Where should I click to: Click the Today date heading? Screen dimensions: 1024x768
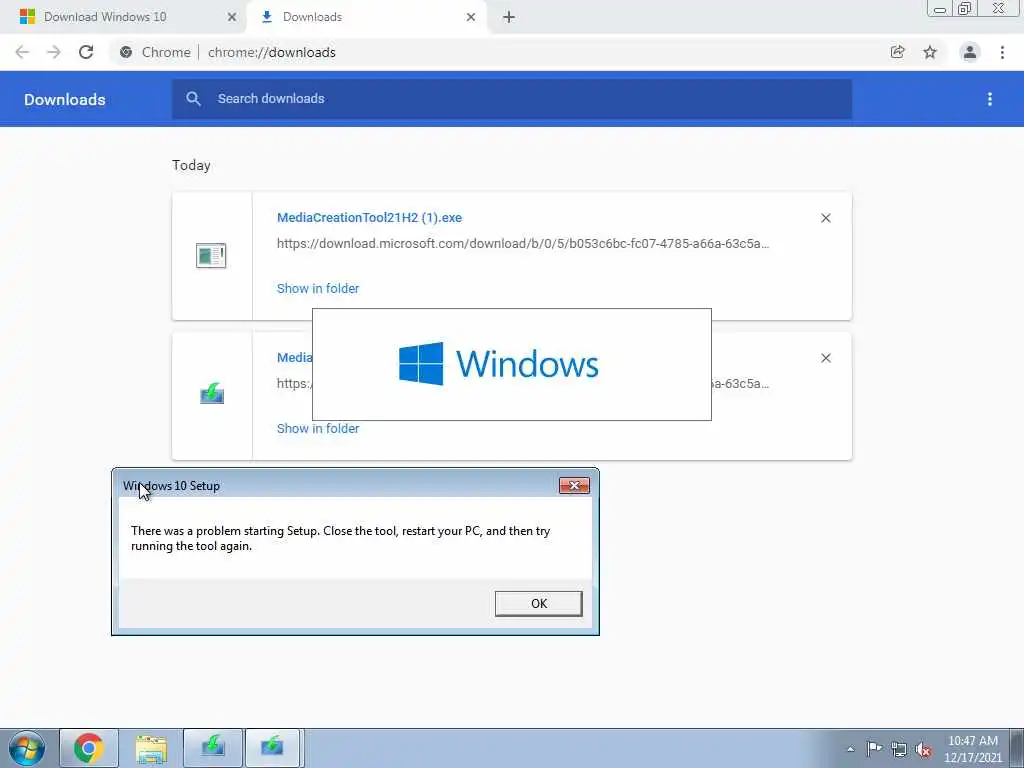pos(191,165)
